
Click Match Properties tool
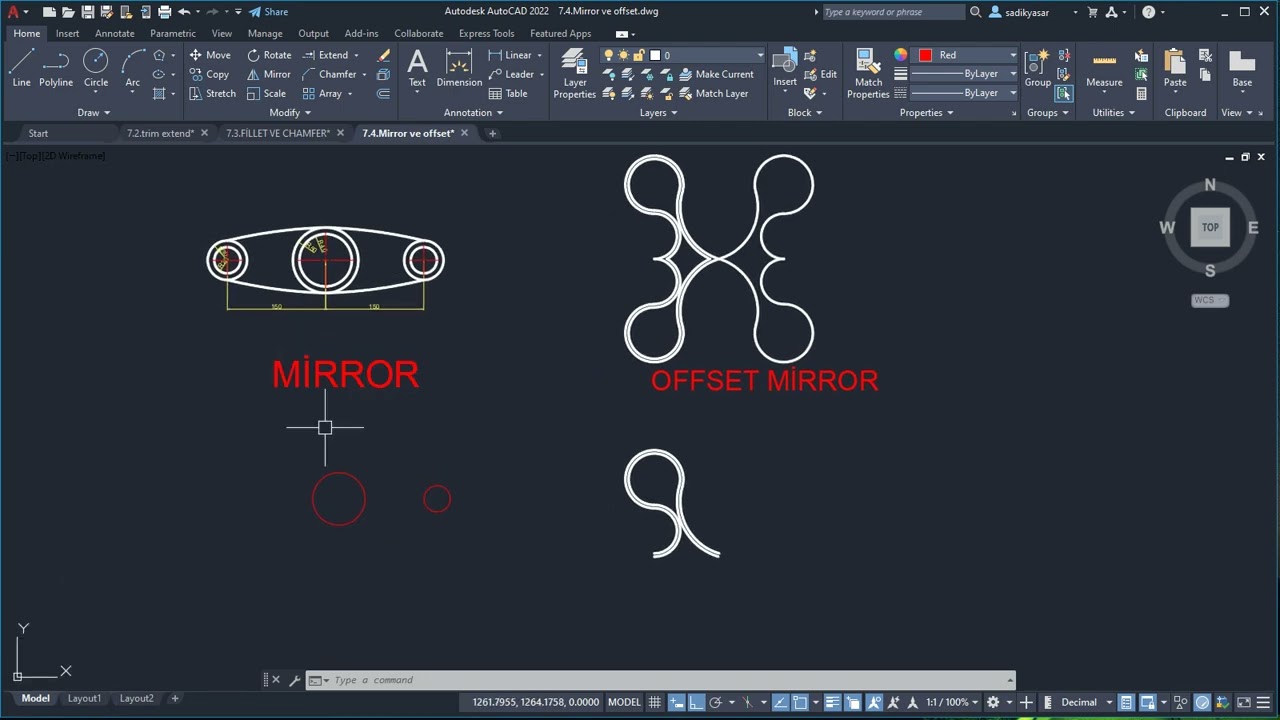click(x=868, y=73)
